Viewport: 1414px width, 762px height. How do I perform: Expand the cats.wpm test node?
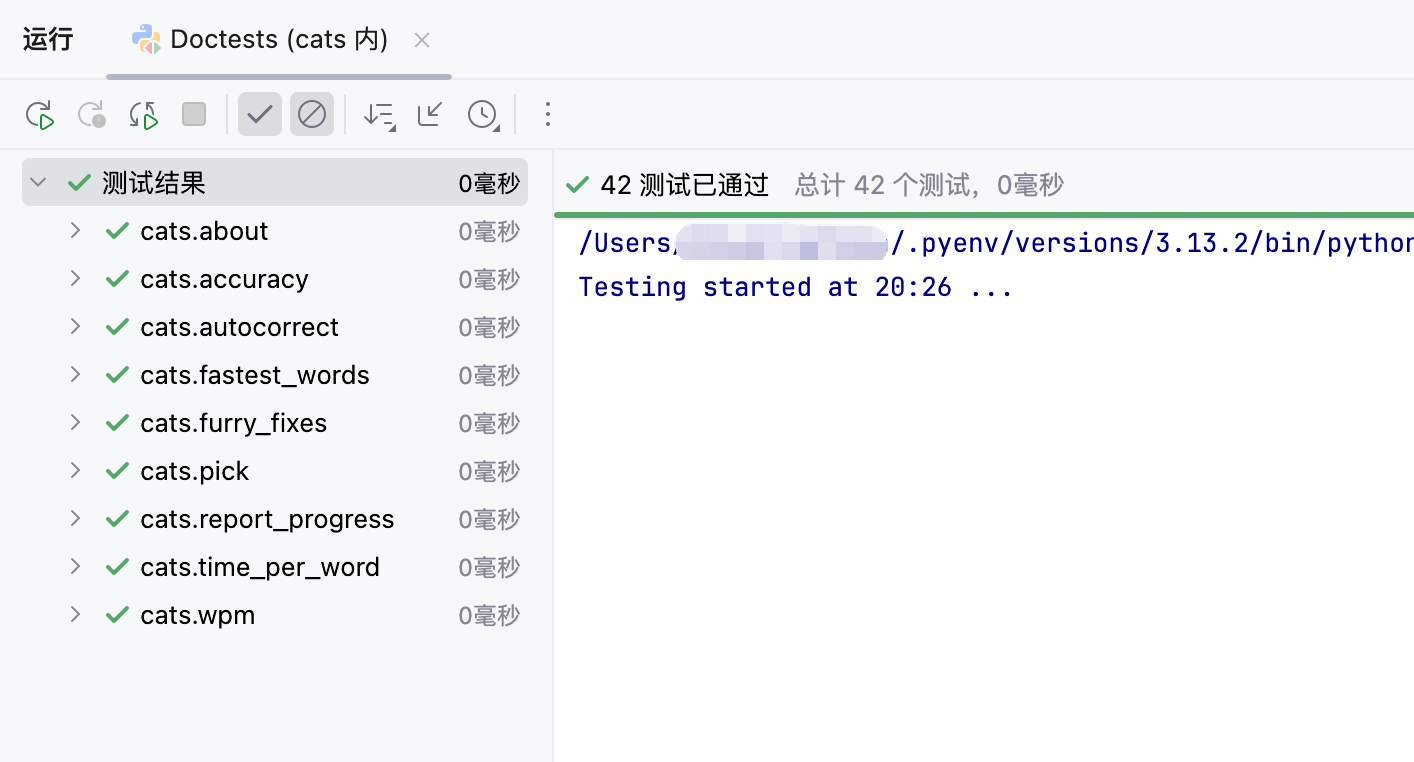point(75,615)
